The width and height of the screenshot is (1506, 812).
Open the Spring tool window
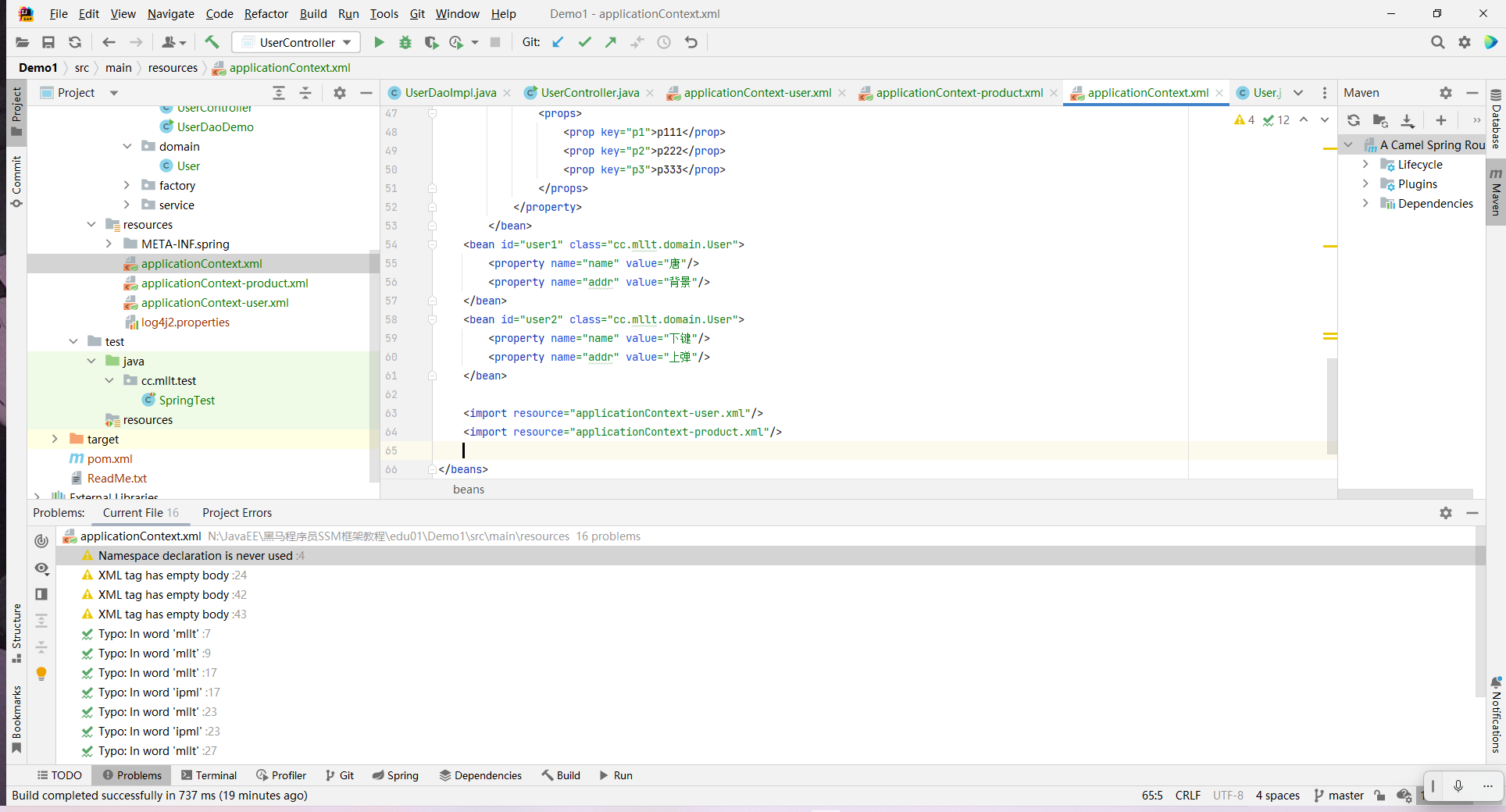point(395,775)
